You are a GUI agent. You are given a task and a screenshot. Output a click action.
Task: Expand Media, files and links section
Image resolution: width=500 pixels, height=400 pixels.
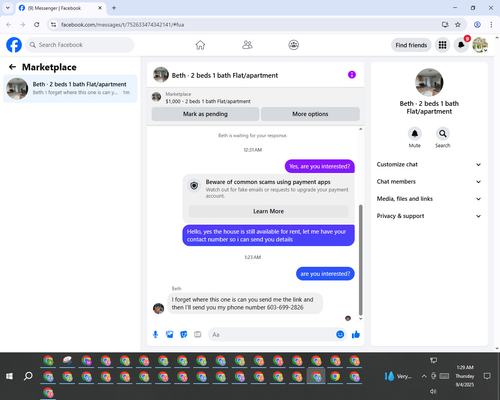(429, 199)
